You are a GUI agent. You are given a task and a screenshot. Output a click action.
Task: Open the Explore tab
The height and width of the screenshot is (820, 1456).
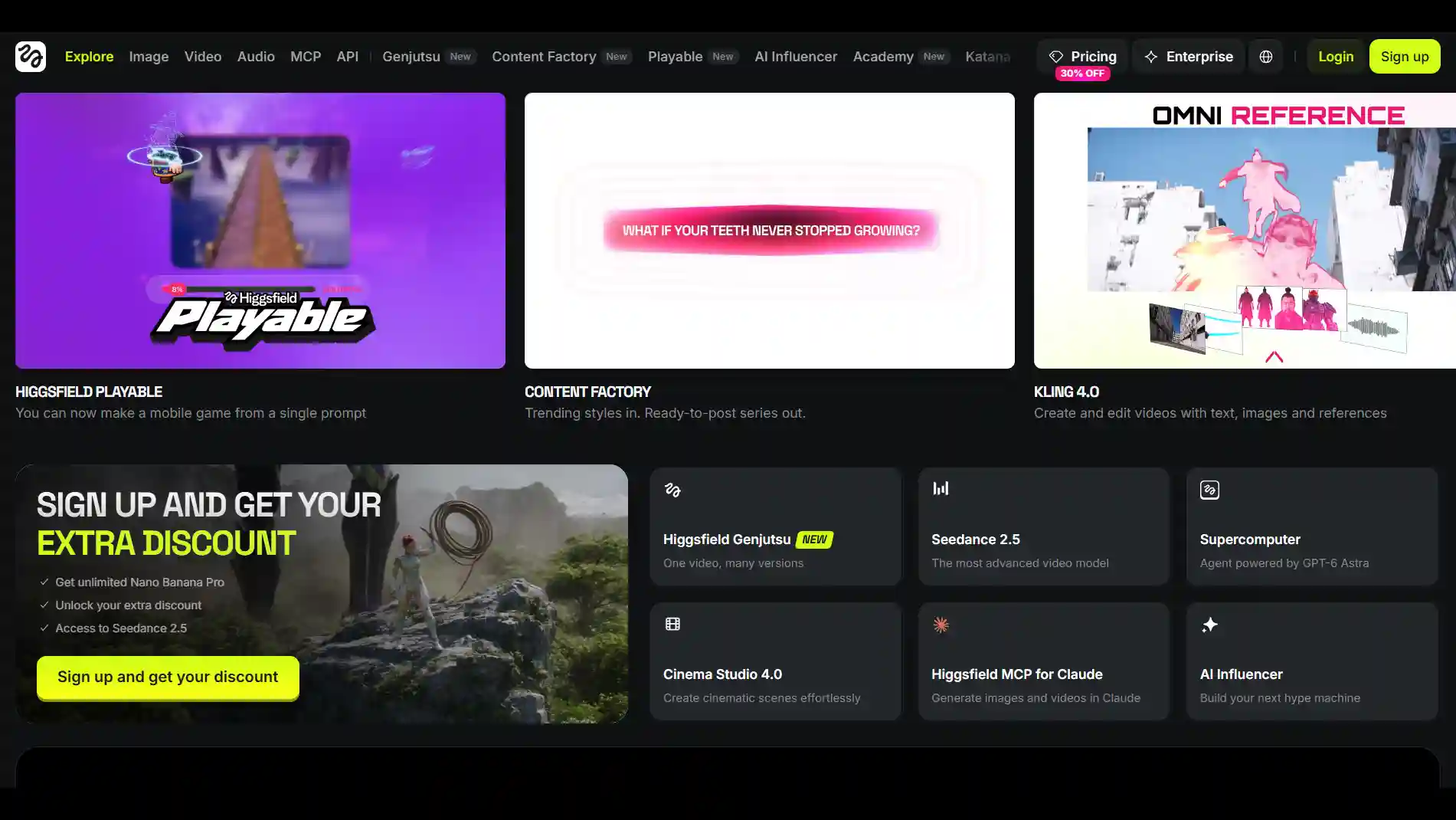coord(89,57)
